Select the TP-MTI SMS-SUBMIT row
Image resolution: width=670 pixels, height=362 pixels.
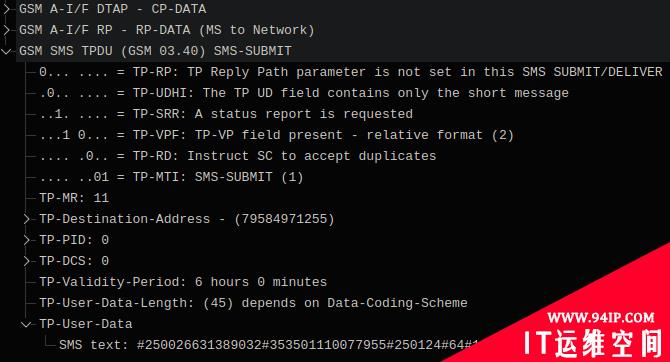pos(171,177)
